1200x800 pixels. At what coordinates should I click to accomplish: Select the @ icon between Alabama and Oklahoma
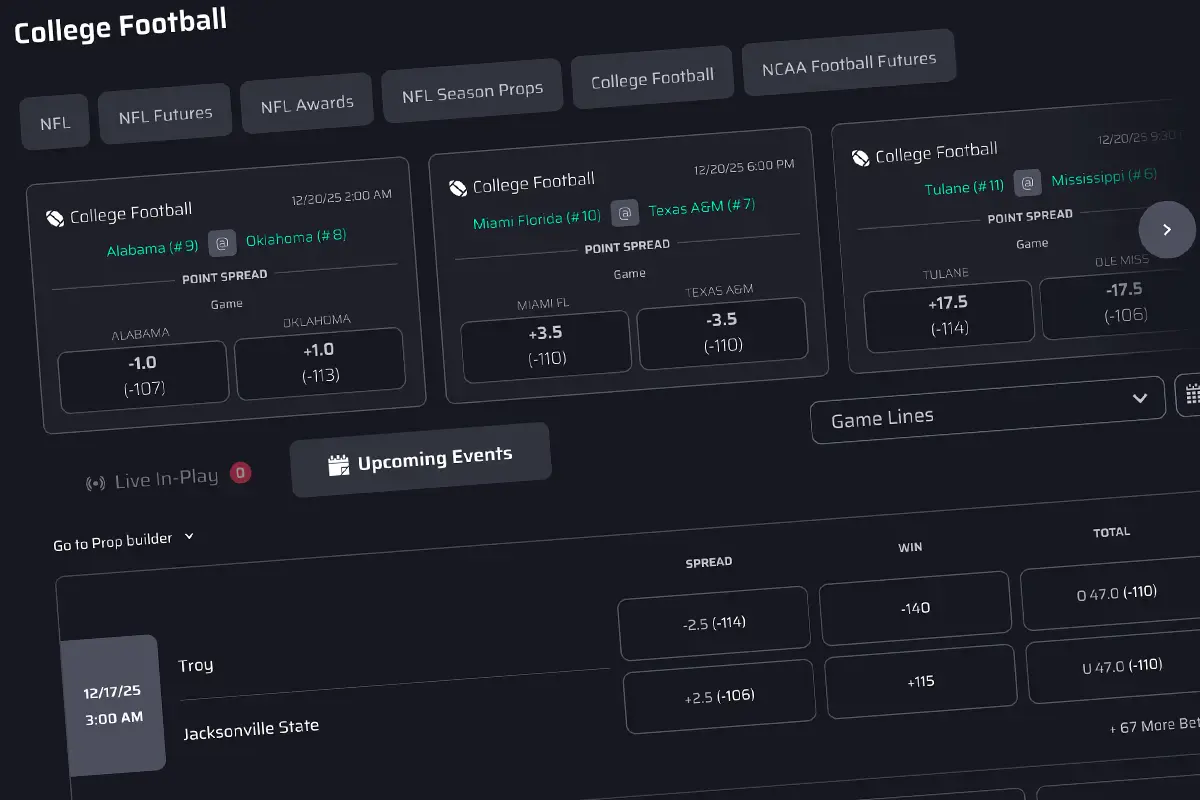(222, 242)
